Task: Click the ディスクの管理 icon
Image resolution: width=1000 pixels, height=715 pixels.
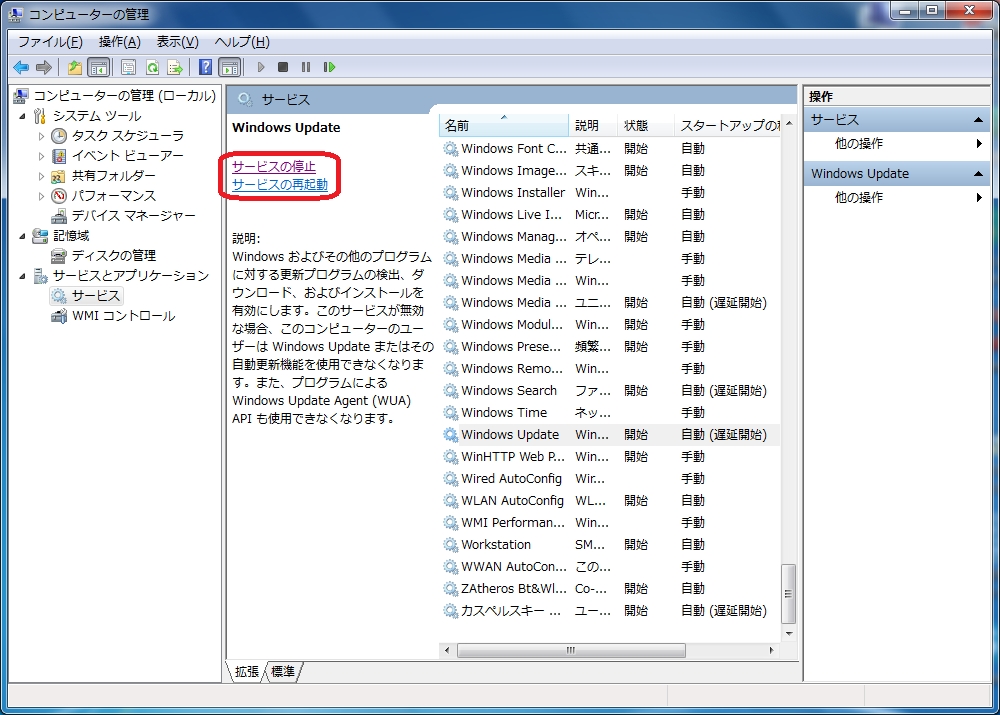Action: [x=59, y=256]
